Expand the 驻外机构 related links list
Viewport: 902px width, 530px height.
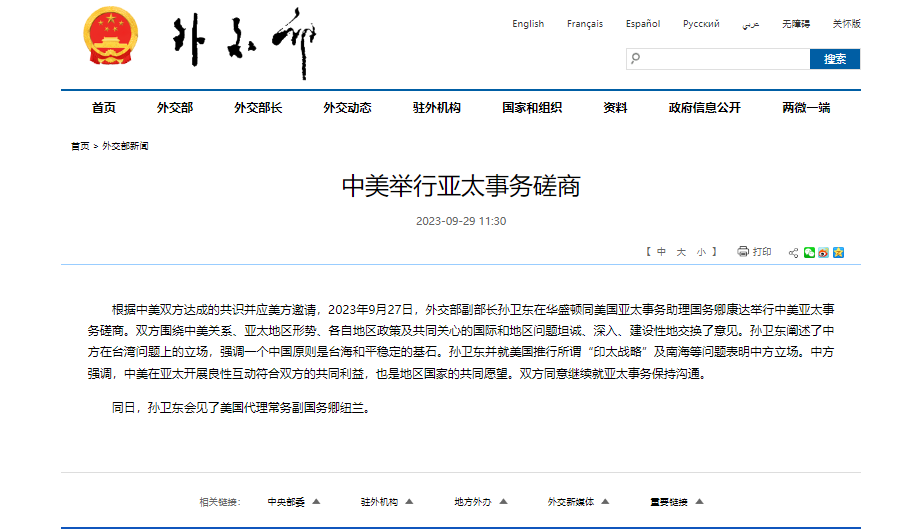(387, 502)
